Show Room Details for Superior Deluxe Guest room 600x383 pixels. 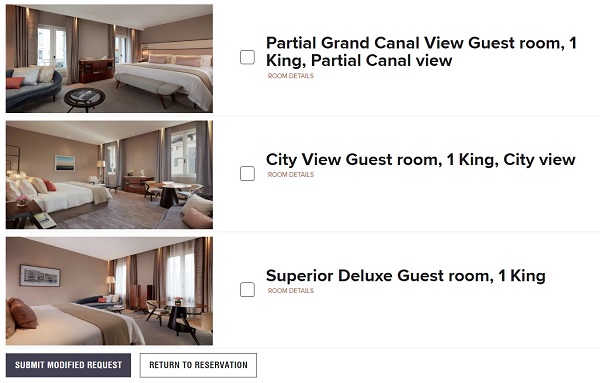pos(291,291)
